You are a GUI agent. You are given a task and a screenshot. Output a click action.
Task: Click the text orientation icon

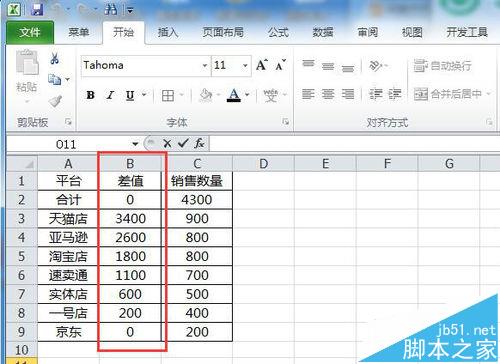pos(376,65)
